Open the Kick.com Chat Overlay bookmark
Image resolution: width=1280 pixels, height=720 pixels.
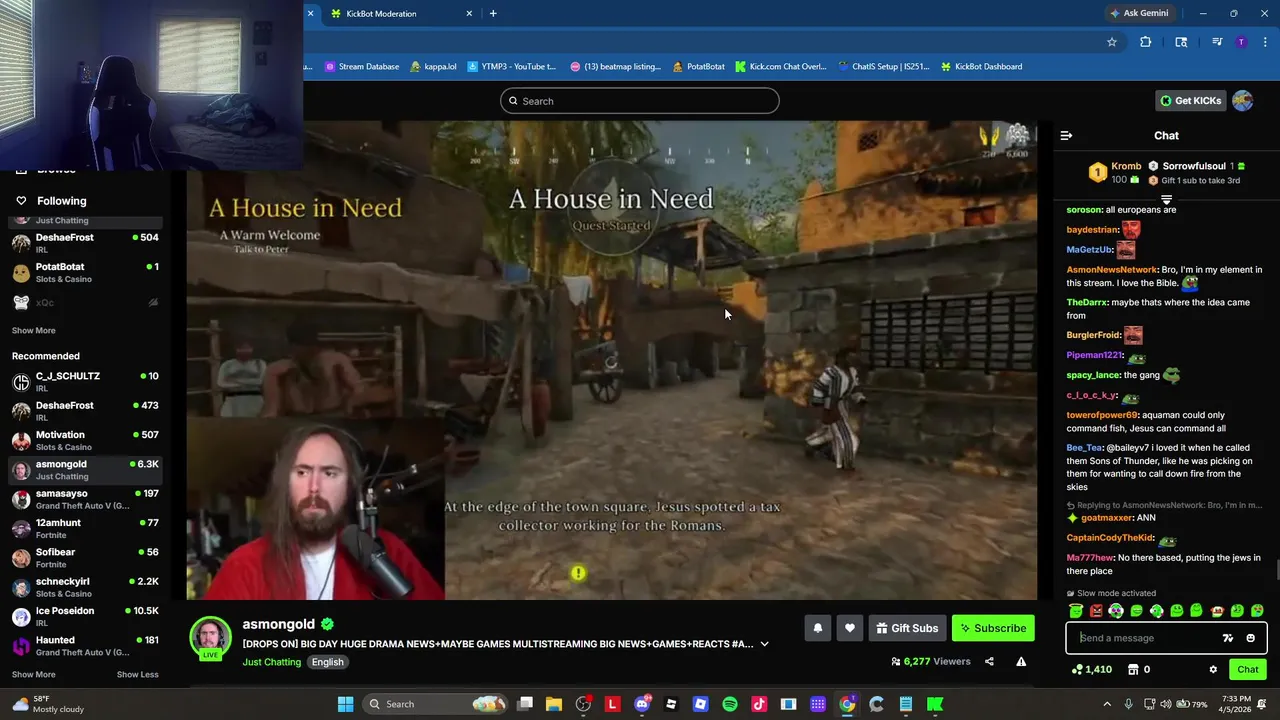(x=781, y=66)
